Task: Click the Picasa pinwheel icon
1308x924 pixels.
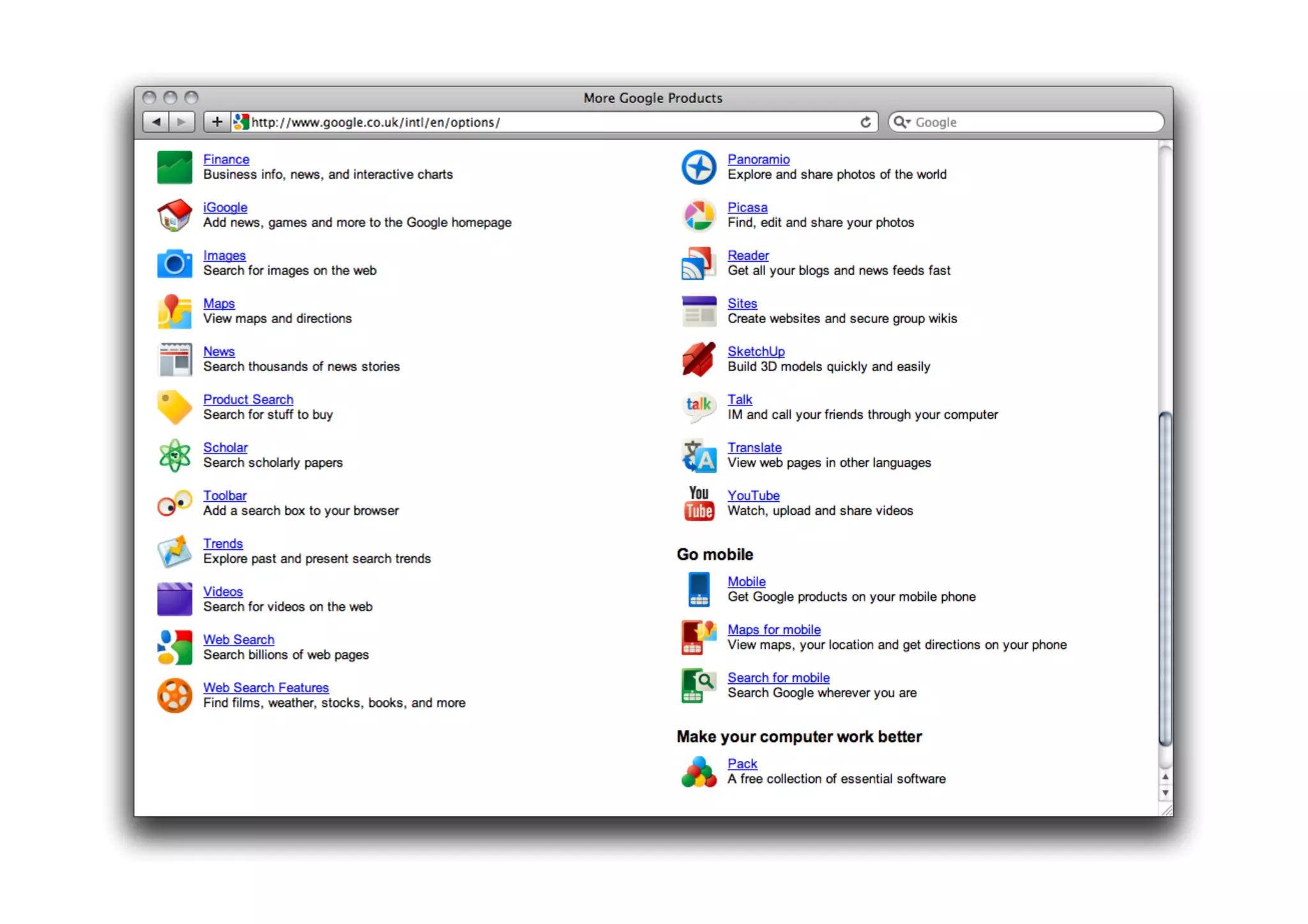Action: point(699,215)
